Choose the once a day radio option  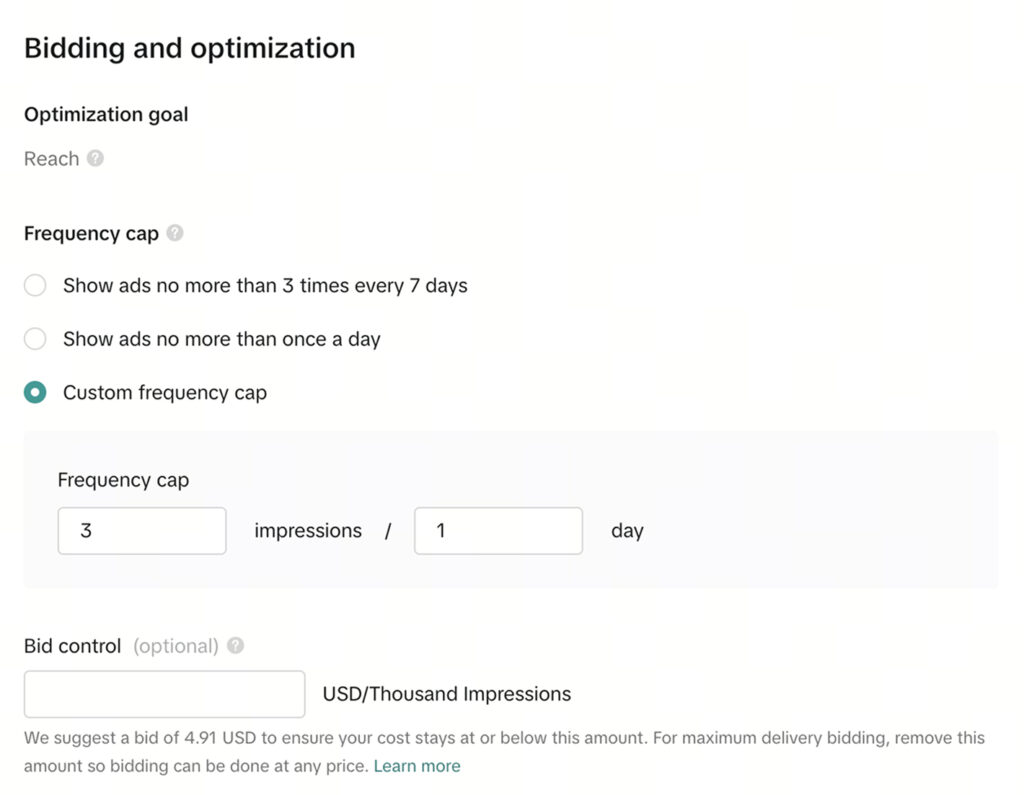click(x=35, y=339)
